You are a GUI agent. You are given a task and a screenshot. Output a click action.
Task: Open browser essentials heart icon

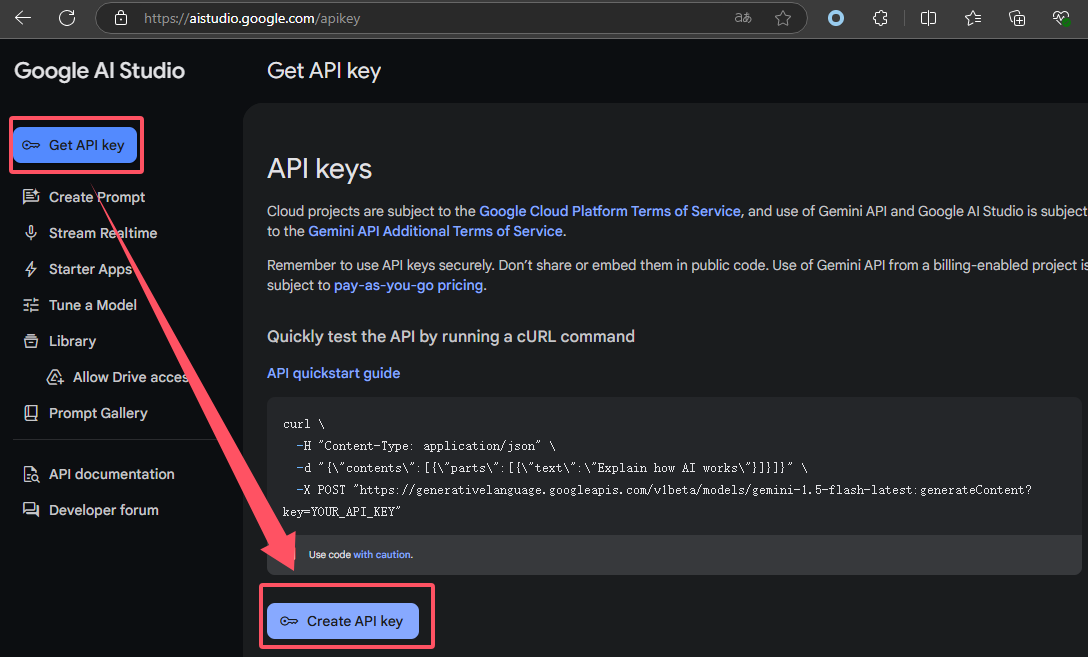pos(1061,18)
